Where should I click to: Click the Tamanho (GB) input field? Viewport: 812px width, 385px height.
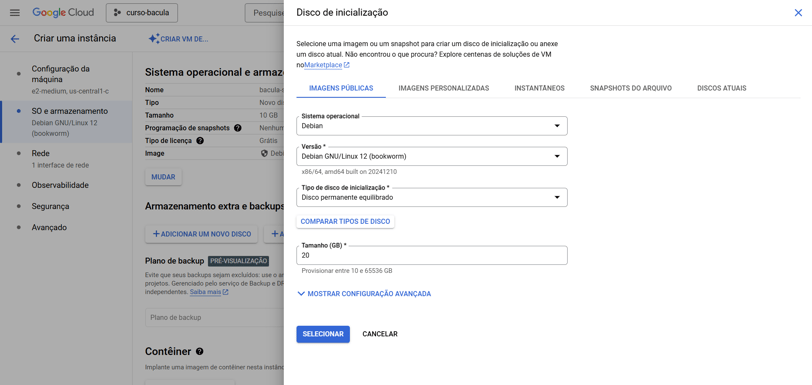tap(432, 255)
